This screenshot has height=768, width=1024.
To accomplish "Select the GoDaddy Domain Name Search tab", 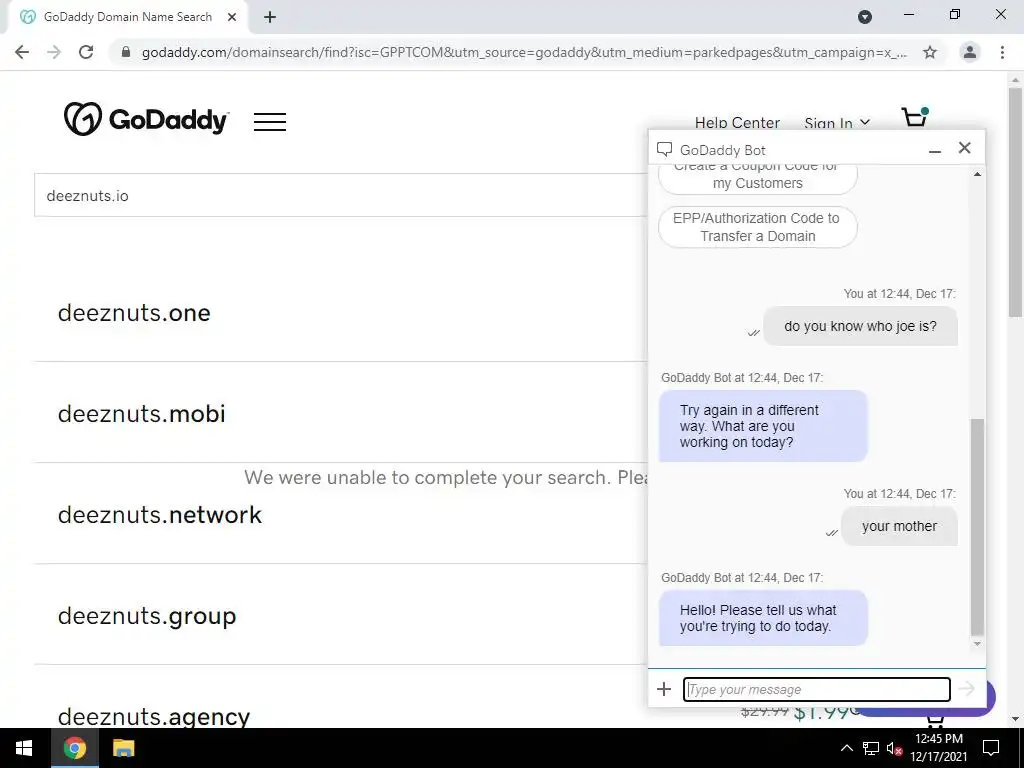I will click(128, 17).
